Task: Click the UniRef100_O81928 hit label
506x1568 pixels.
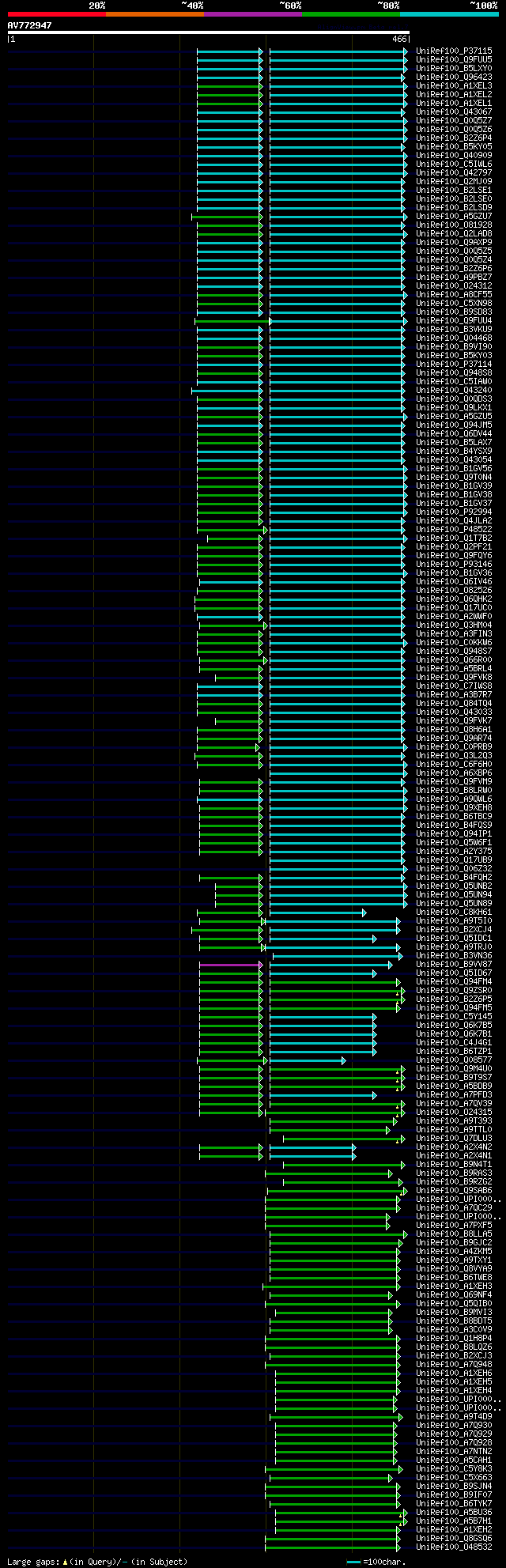Action: [x=454, y=225]
